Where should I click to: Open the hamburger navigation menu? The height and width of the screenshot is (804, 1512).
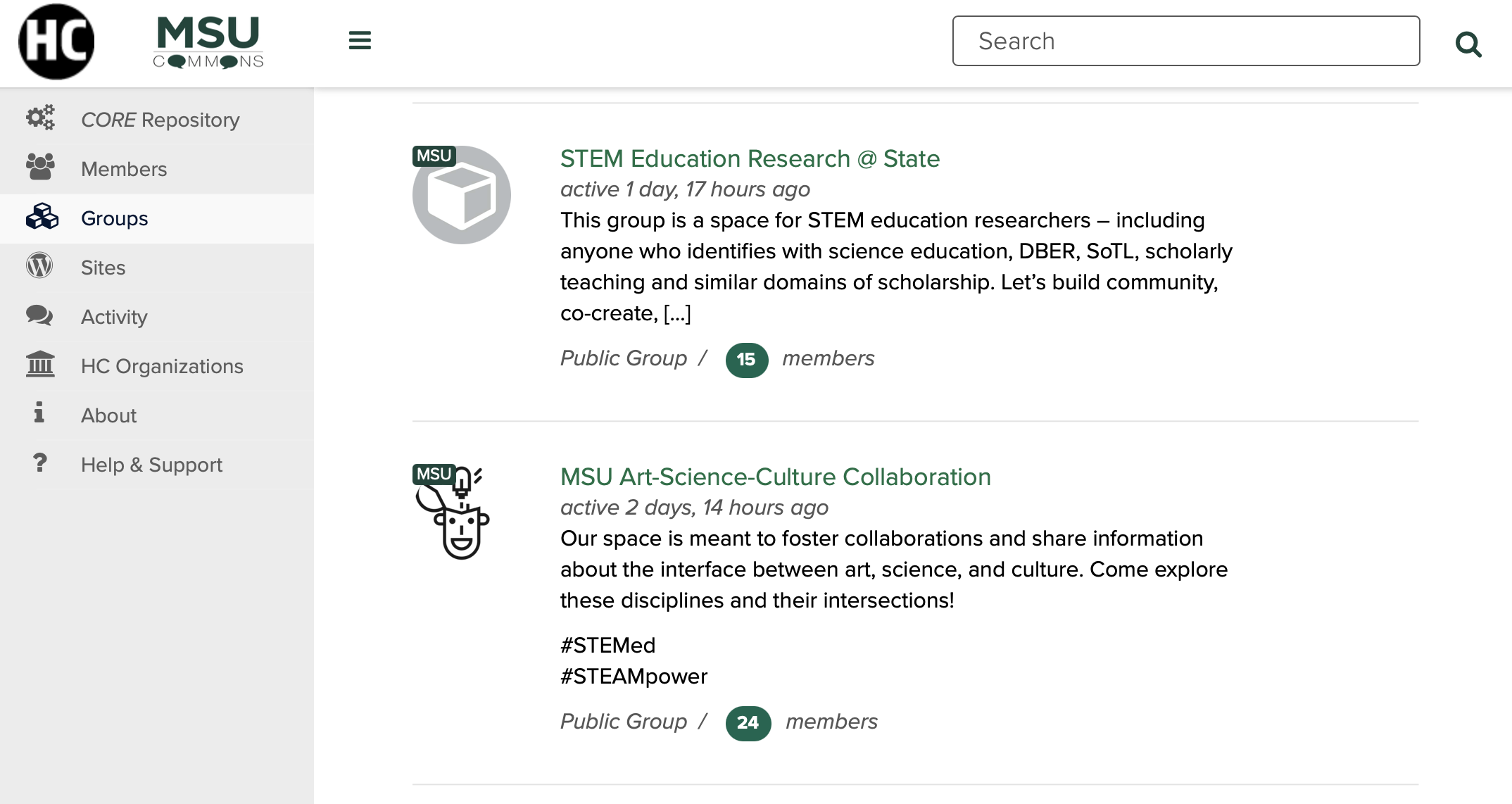pos(360,41)
